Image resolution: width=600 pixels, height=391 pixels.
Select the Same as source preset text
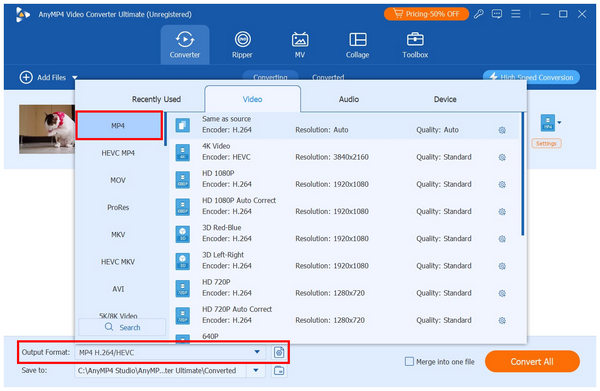point(227,119)
